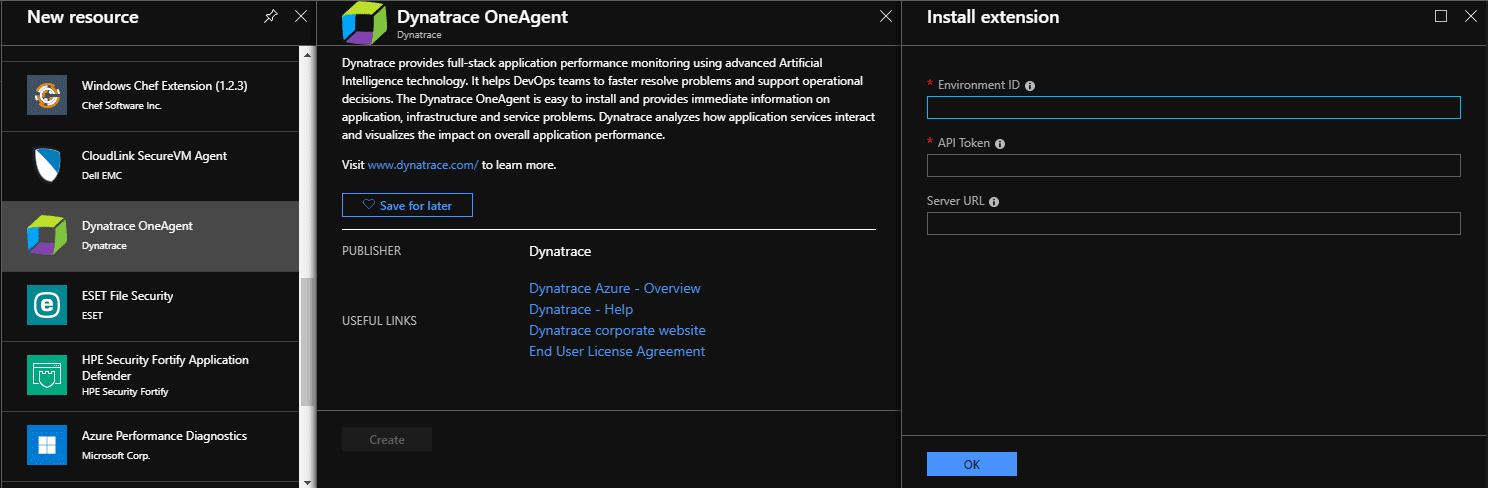This screenshot has height=488, width=1488.
Task: Click the Dynatrace logo in blade header
Action: (363, 23)
